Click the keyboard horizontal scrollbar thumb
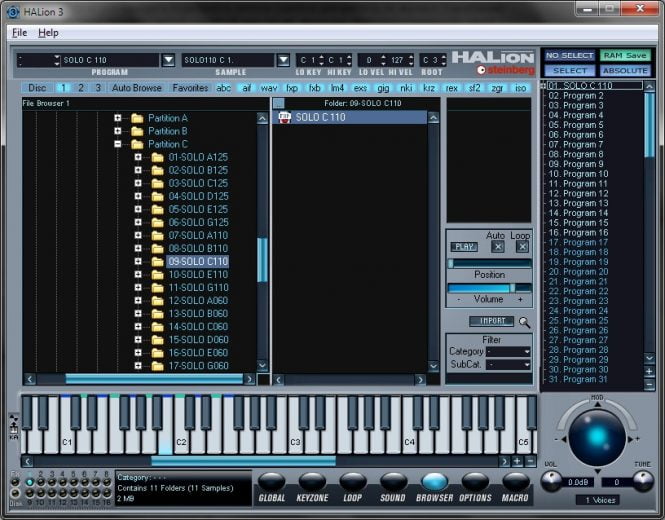665x520 pixels. click(x=243, y=461)
